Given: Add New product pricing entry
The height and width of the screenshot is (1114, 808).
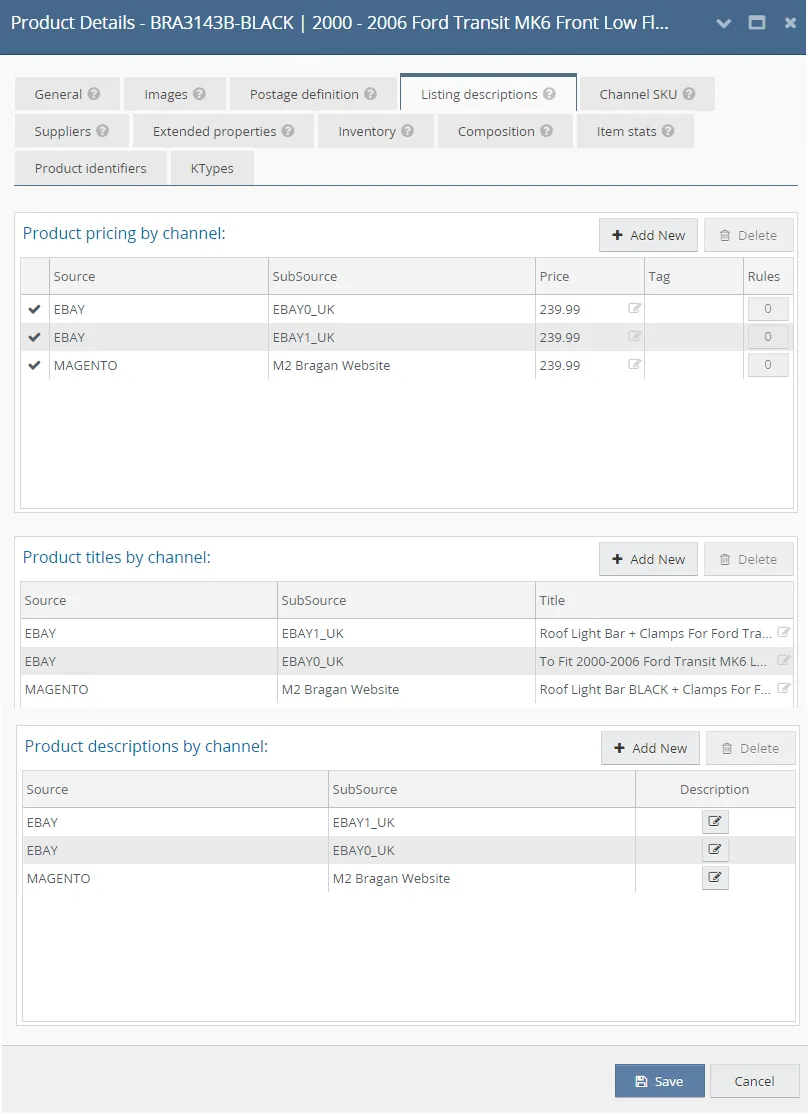Looking at the screenshot, I should coord(648,235).
